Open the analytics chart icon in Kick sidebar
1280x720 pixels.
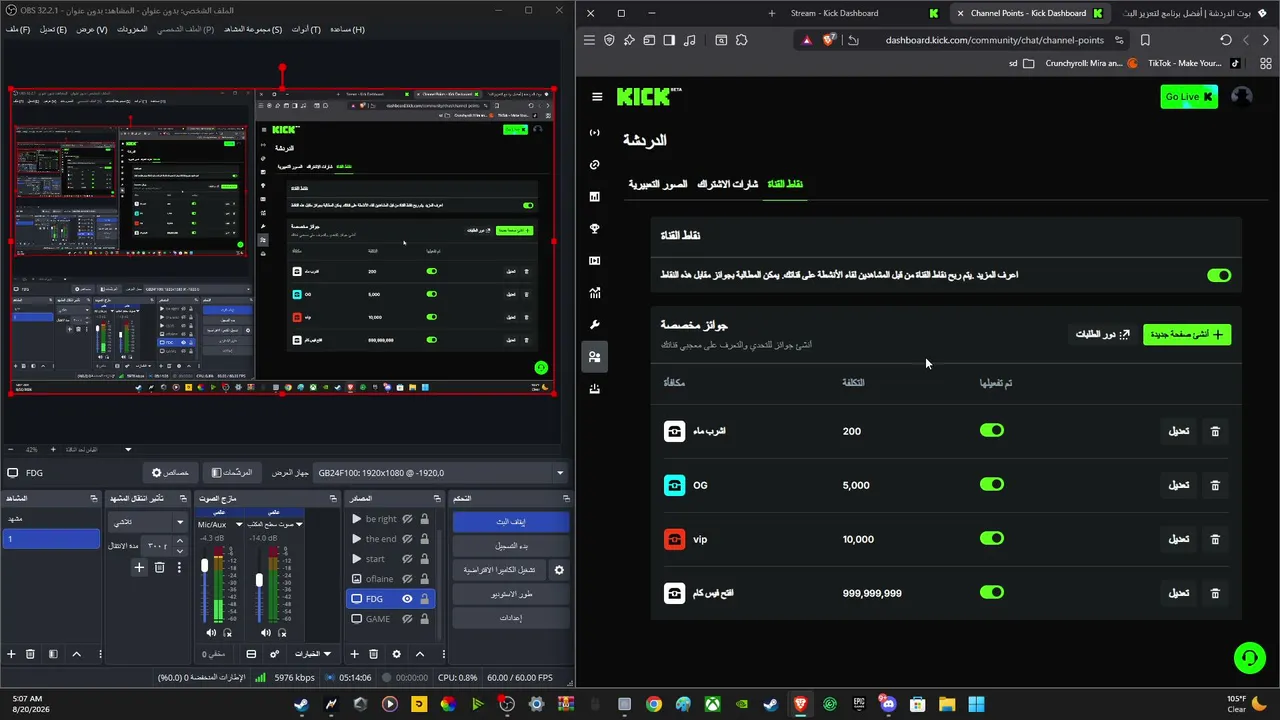(x=595, y=293)
